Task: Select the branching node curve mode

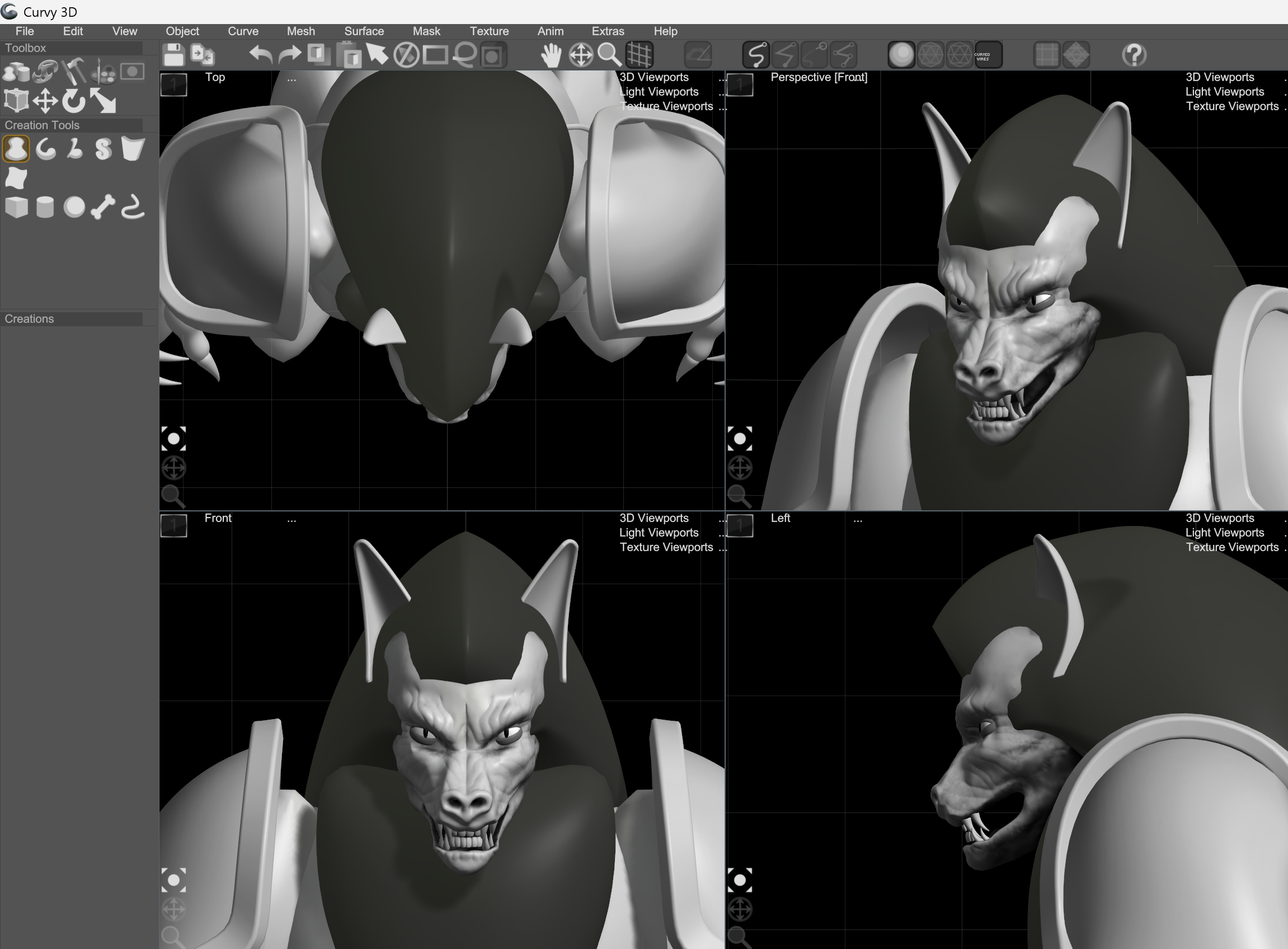Action: click(843, 55)
